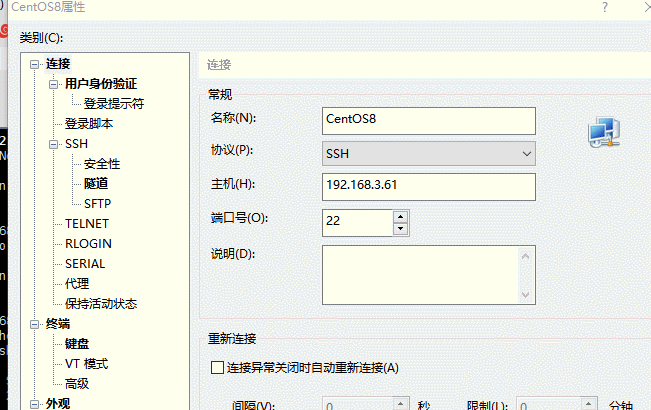Enable 连接异常关闭时自动重新连接 checkbox
Screen dimensions: 651x410
click(218, 367)
